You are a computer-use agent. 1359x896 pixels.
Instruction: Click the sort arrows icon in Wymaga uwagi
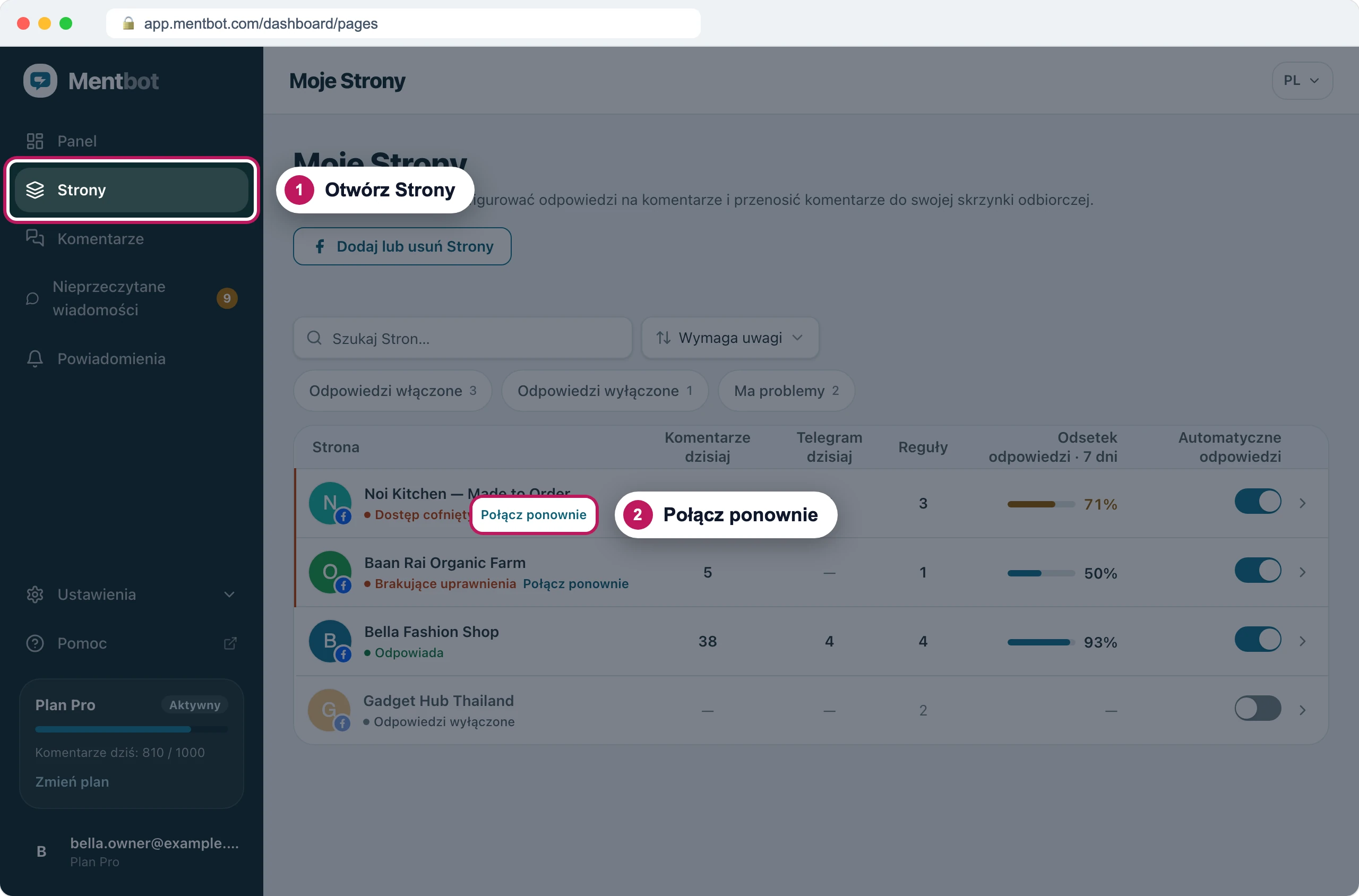click(663, 338)
